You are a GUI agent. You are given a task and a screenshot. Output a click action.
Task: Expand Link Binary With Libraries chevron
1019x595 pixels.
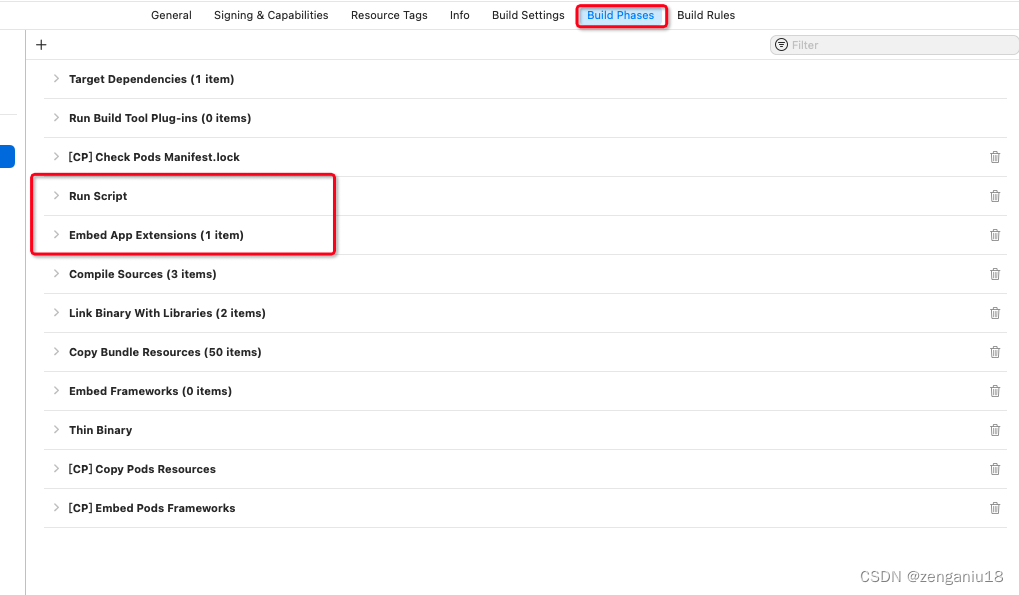(56, 312)
